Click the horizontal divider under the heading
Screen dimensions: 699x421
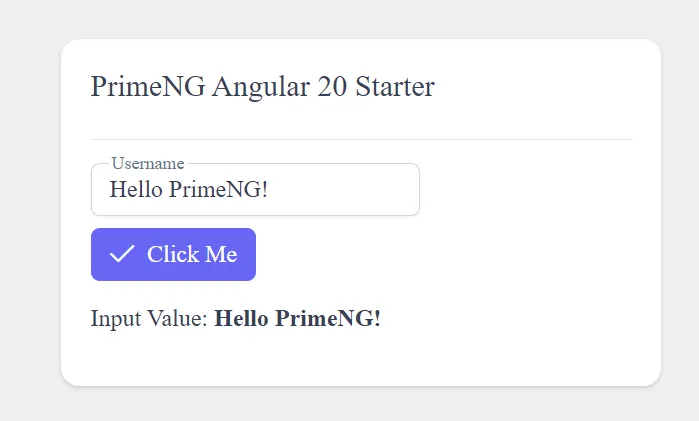[360, 139]
